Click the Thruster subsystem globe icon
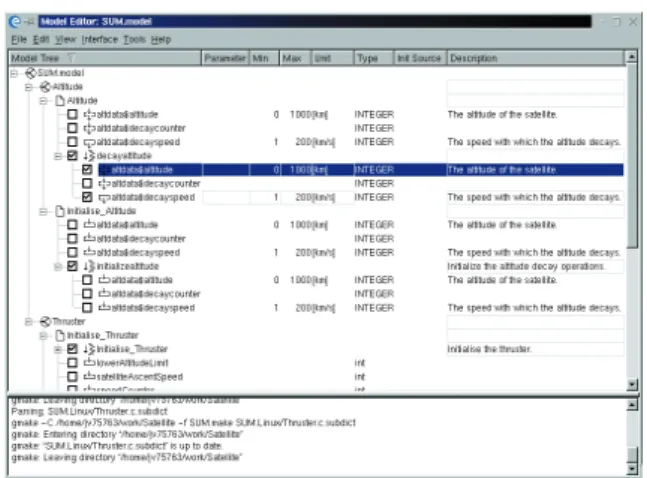This screenshot has height=478, width=647. click(x=45, y=322)
